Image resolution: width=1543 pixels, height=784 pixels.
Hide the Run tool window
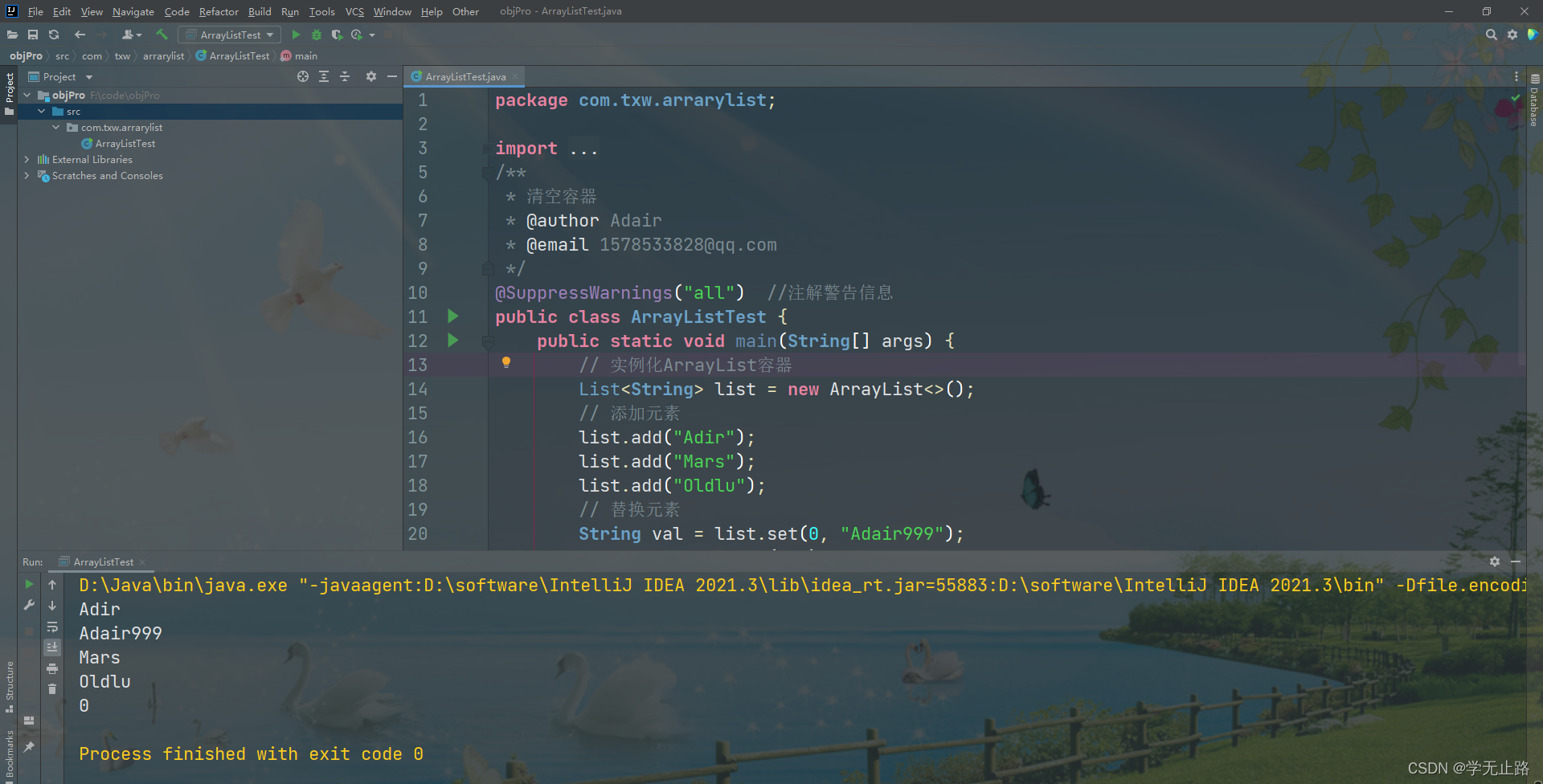pyautogui.click(x=1516, y=561)
